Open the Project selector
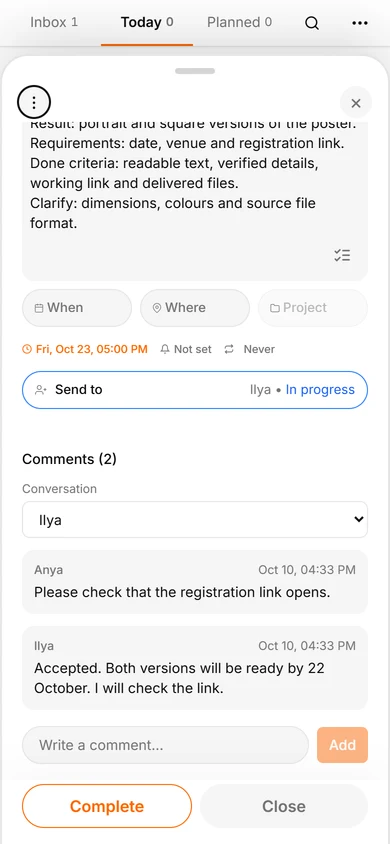The width and height of the screenshot is (390, 844). [x=313, y=308]
